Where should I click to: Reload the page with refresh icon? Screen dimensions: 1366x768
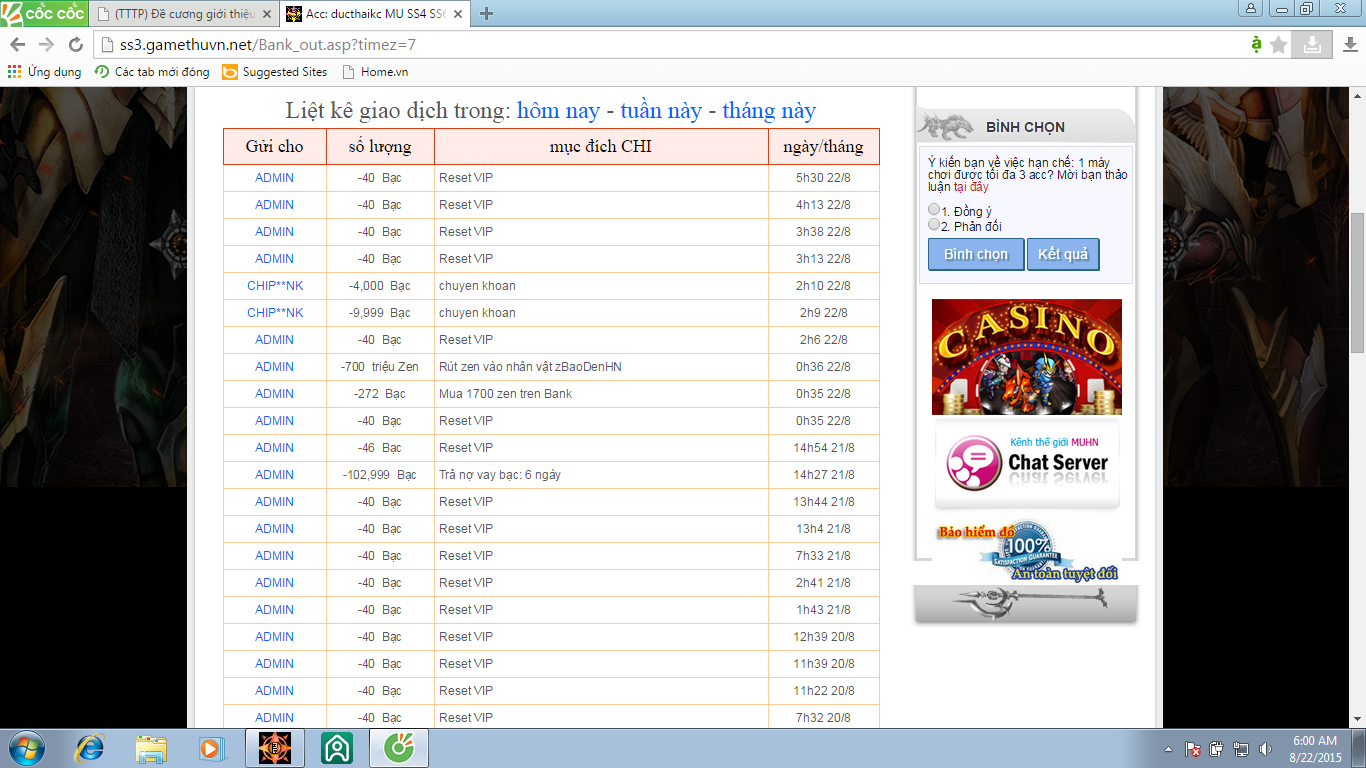(75, 45)
